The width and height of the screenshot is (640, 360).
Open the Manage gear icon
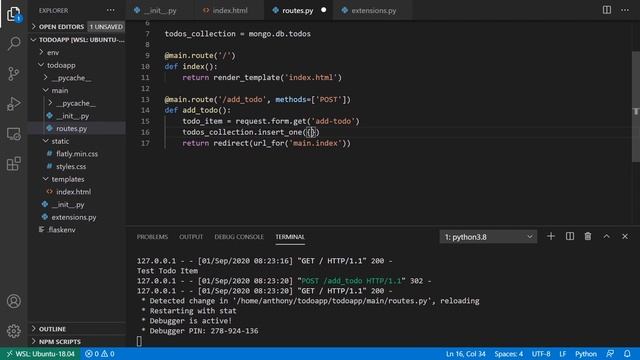(x=13, y=331)
